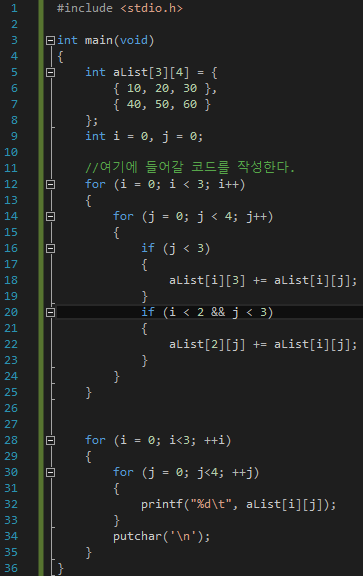
Task: Click the '{ 40, 50, 60 }' row
Action: (162, 104)
